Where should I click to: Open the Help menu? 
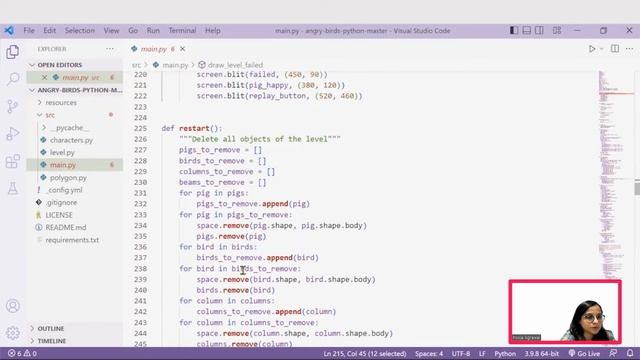[213, 31]
